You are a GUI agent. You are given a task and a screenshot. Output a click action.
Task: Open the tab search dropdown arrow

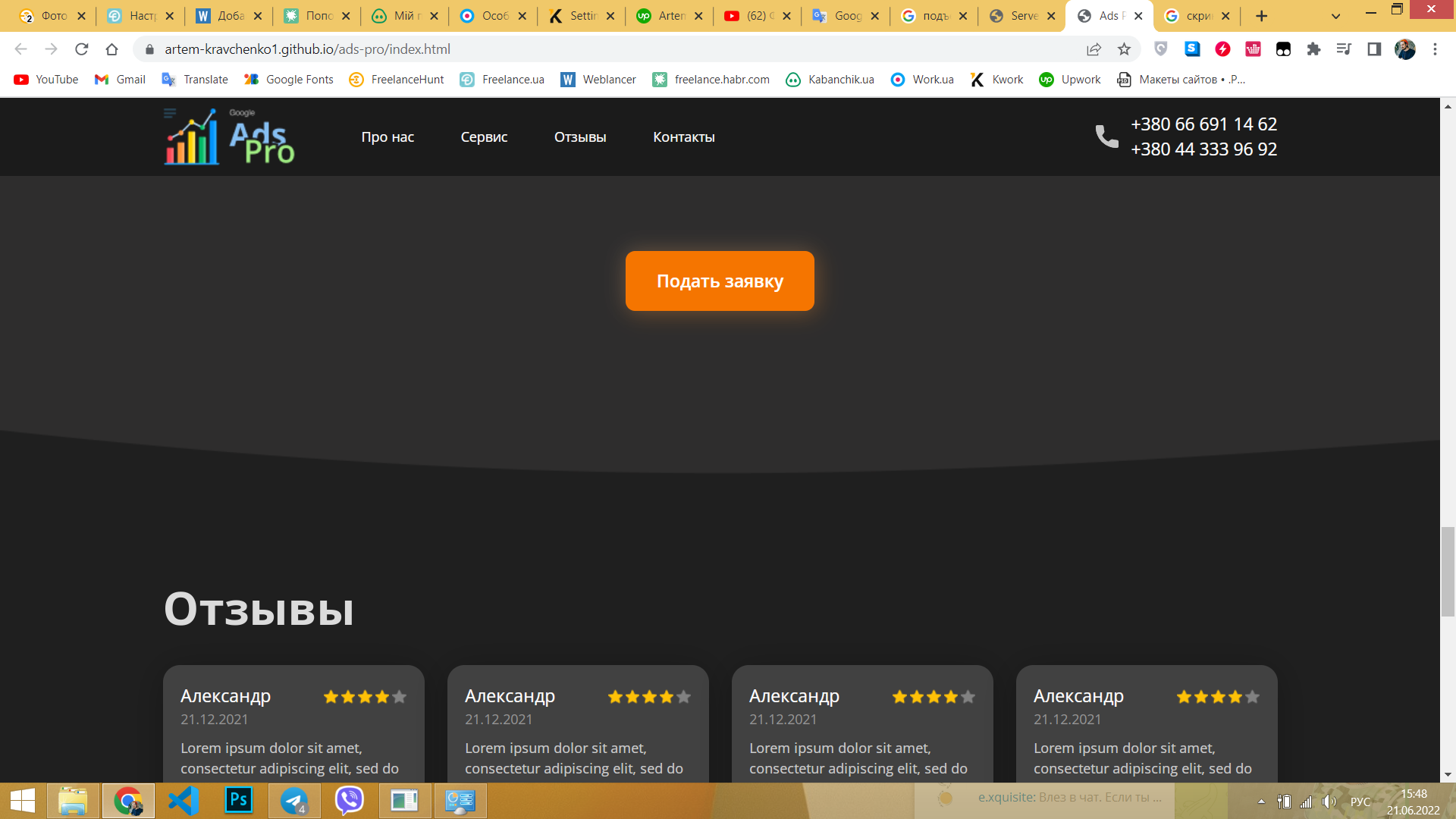coord(1335,16)
